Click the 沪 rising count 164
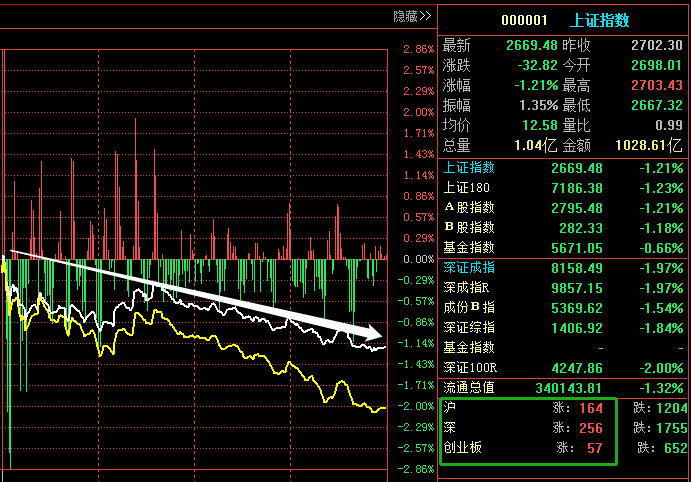691x482 pixels. pos(591,408)
